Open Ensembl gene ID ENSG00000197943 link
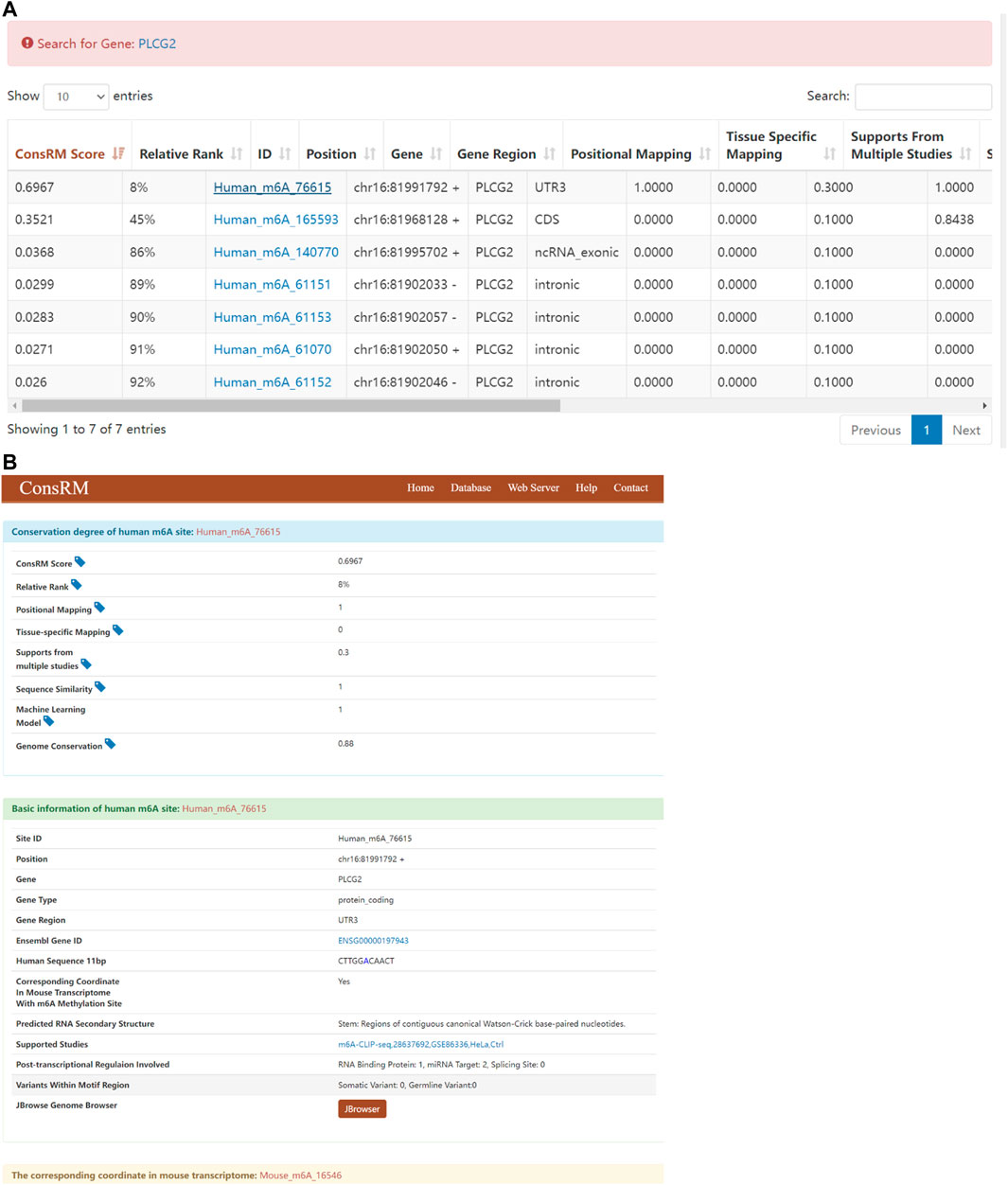Image resolution: width=1008 pixels, height=1185 pixels. point(373,941)
